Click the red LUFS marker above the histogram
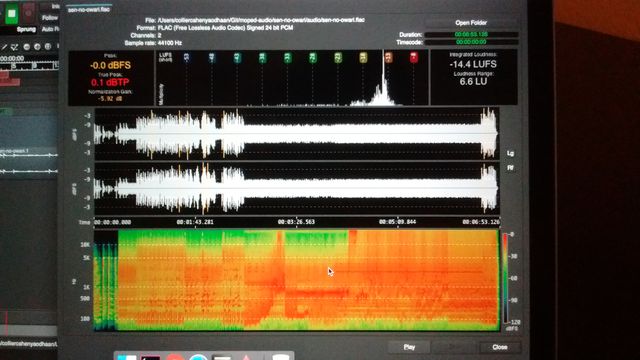 coord(413,58)
